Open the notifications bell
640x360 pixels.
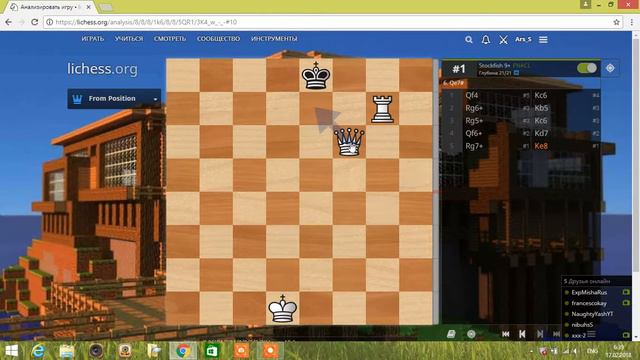coord(486,40)
